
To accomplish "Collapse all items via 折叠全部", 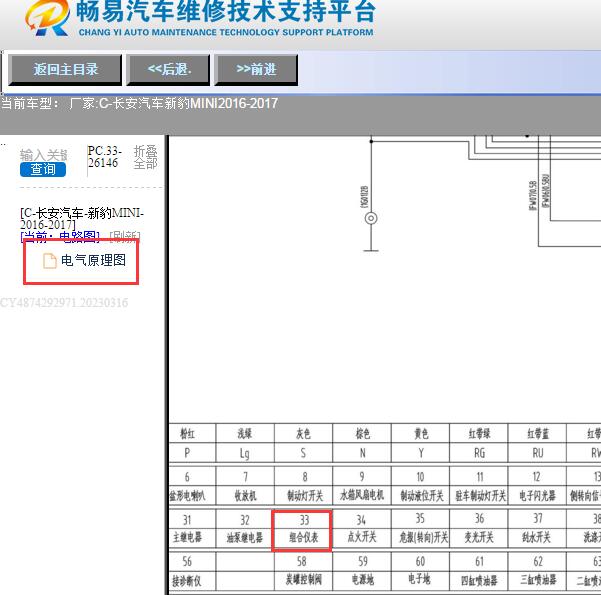I will click(145, 157).
